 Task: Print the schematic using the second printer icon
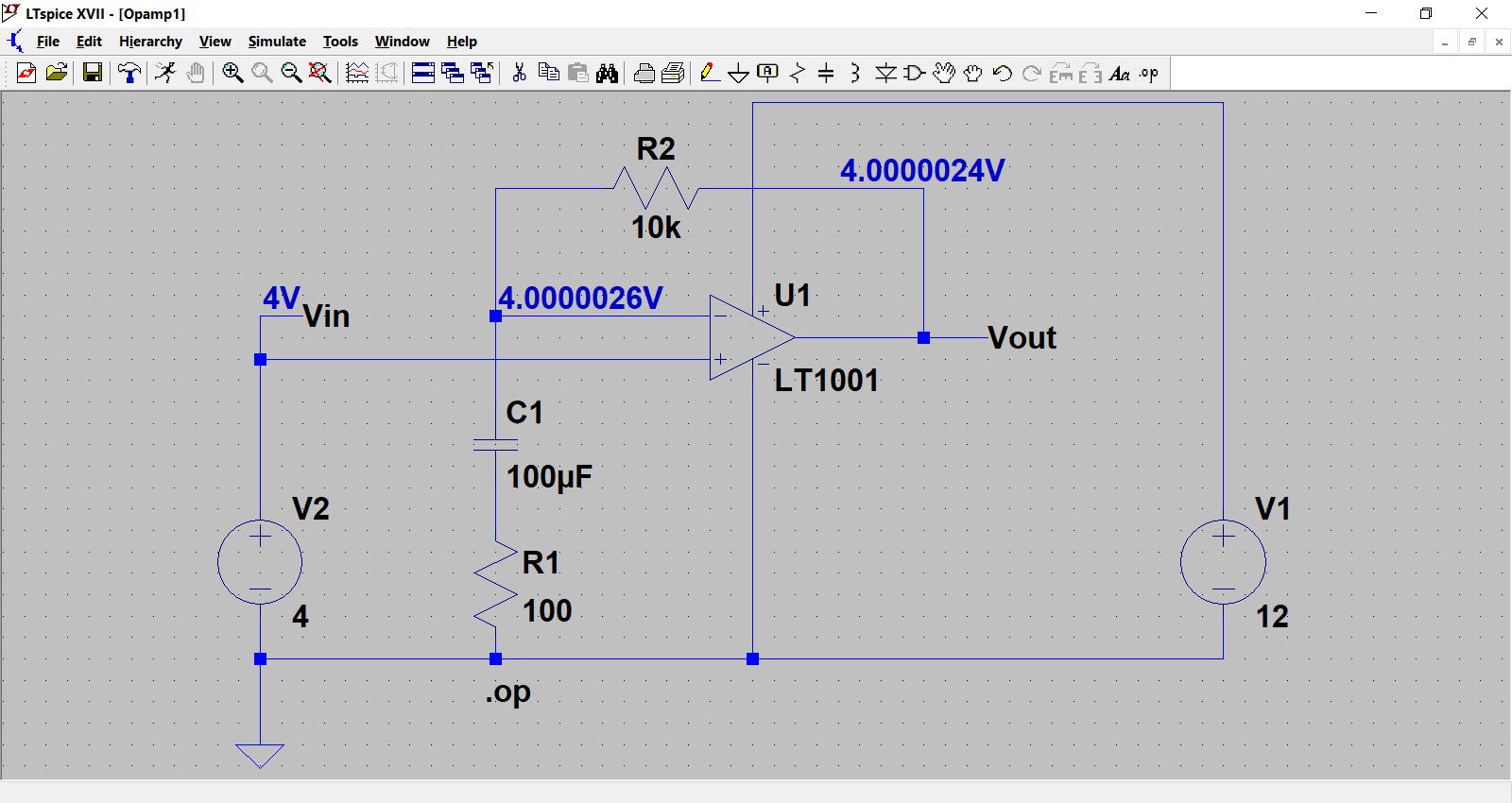(x=673, y=73)
